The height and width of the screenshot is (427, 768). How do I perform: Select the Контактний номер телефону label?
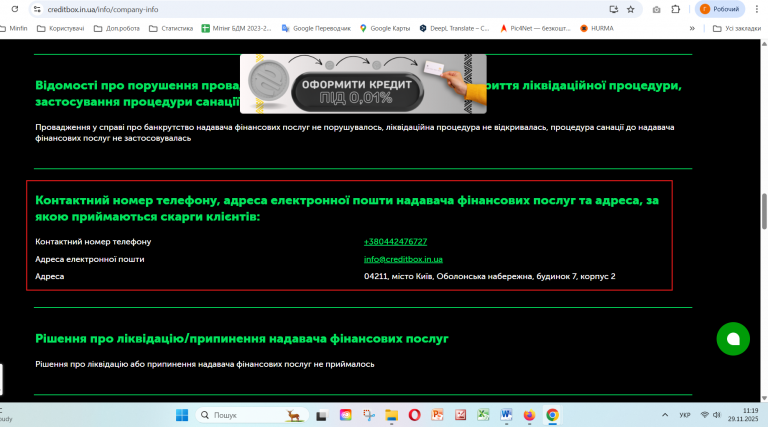pos(93,241)
